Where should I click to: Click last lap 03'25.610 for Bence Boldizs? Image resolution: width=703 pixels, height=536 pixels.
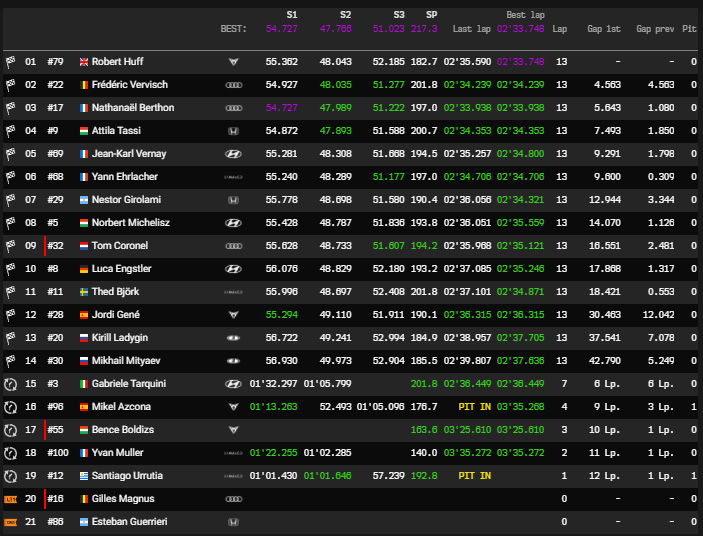click(x=467, y=430)
